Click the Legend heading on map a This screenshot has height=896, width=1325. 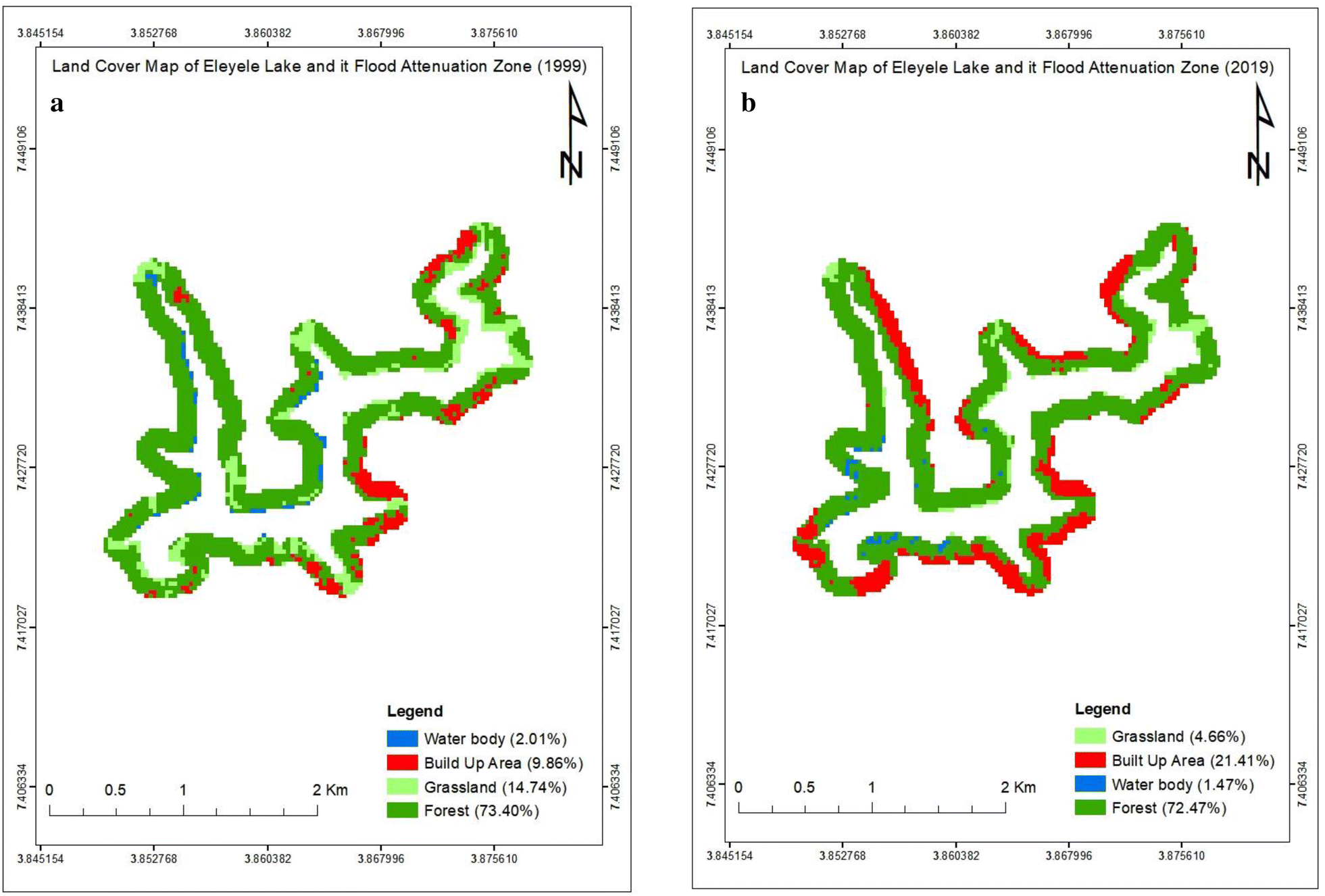pos(415,711)
